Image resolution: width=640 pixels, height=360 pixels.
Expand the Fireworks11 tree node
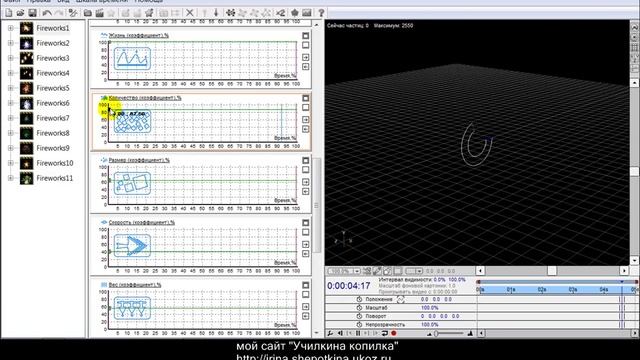point(11,178)
